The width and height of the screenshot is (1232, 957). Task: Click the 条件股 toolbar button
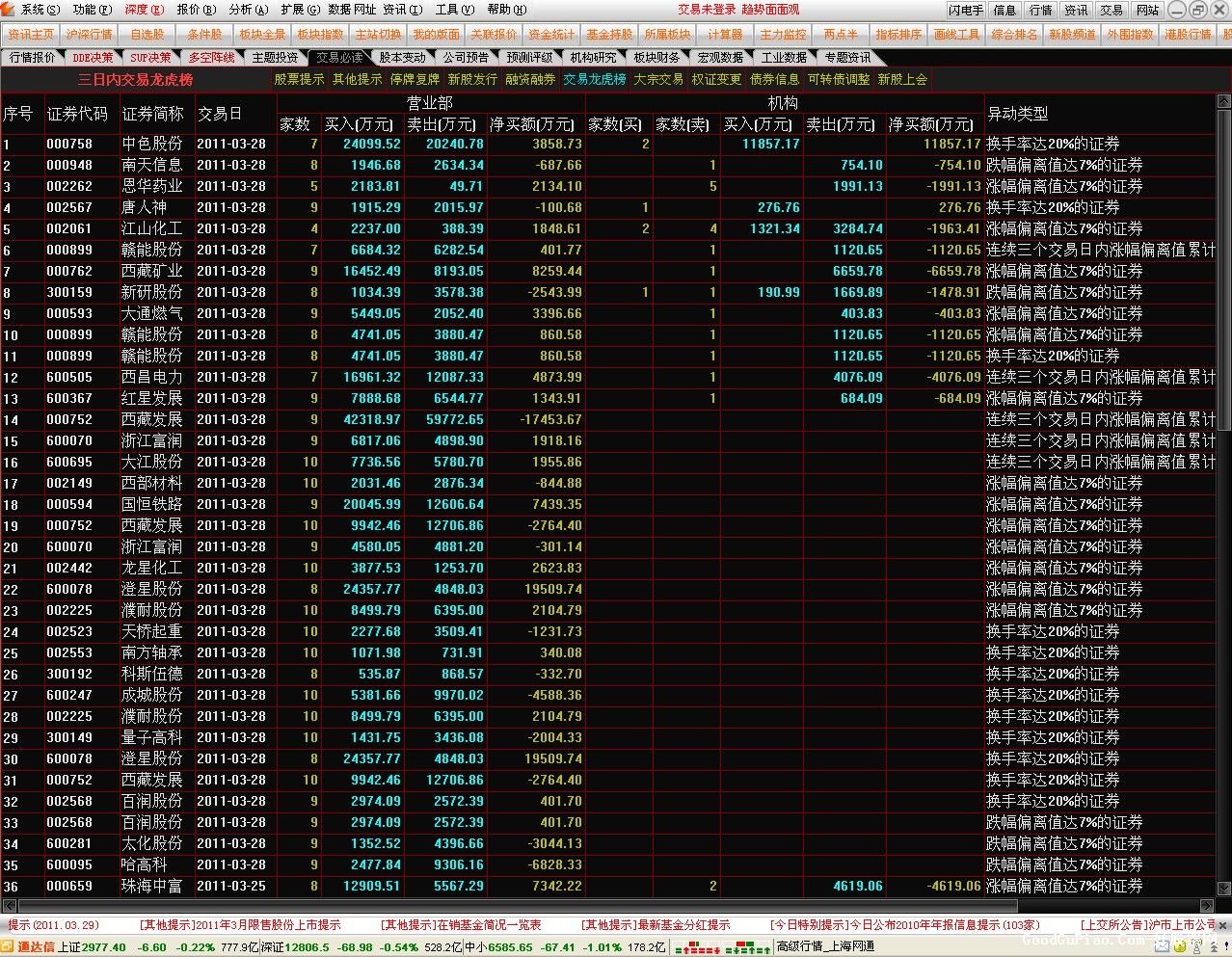click(x=205, y=34)
